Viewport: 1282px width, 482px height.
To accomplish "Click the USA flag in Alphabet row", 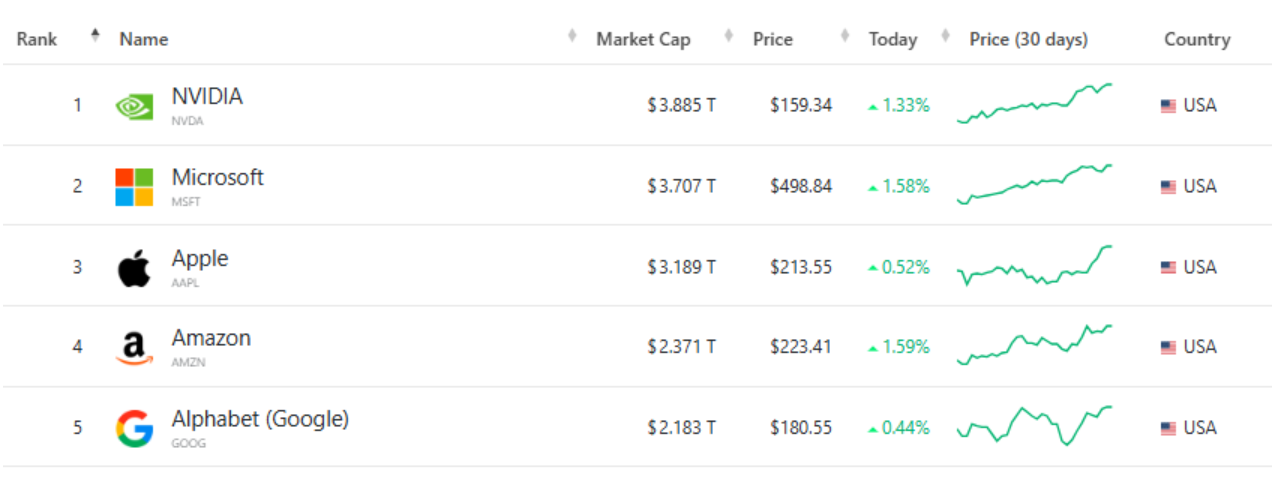I will 1168,428.
